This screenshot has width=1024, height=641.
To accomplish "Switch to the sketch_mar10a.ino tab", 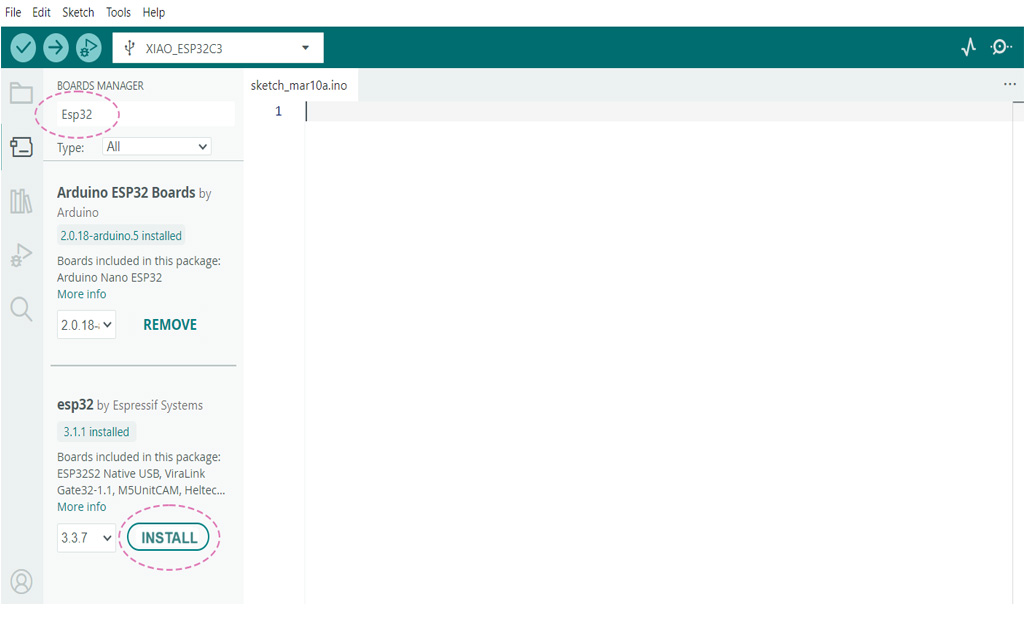I will (299, 86).
